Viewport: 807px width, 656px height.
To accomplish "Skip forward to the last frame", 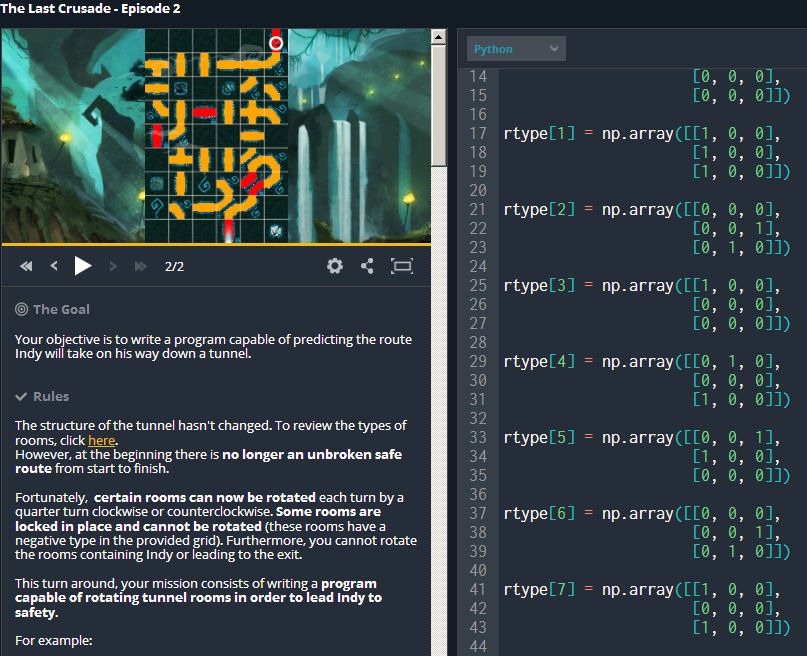I will (139, 266).
